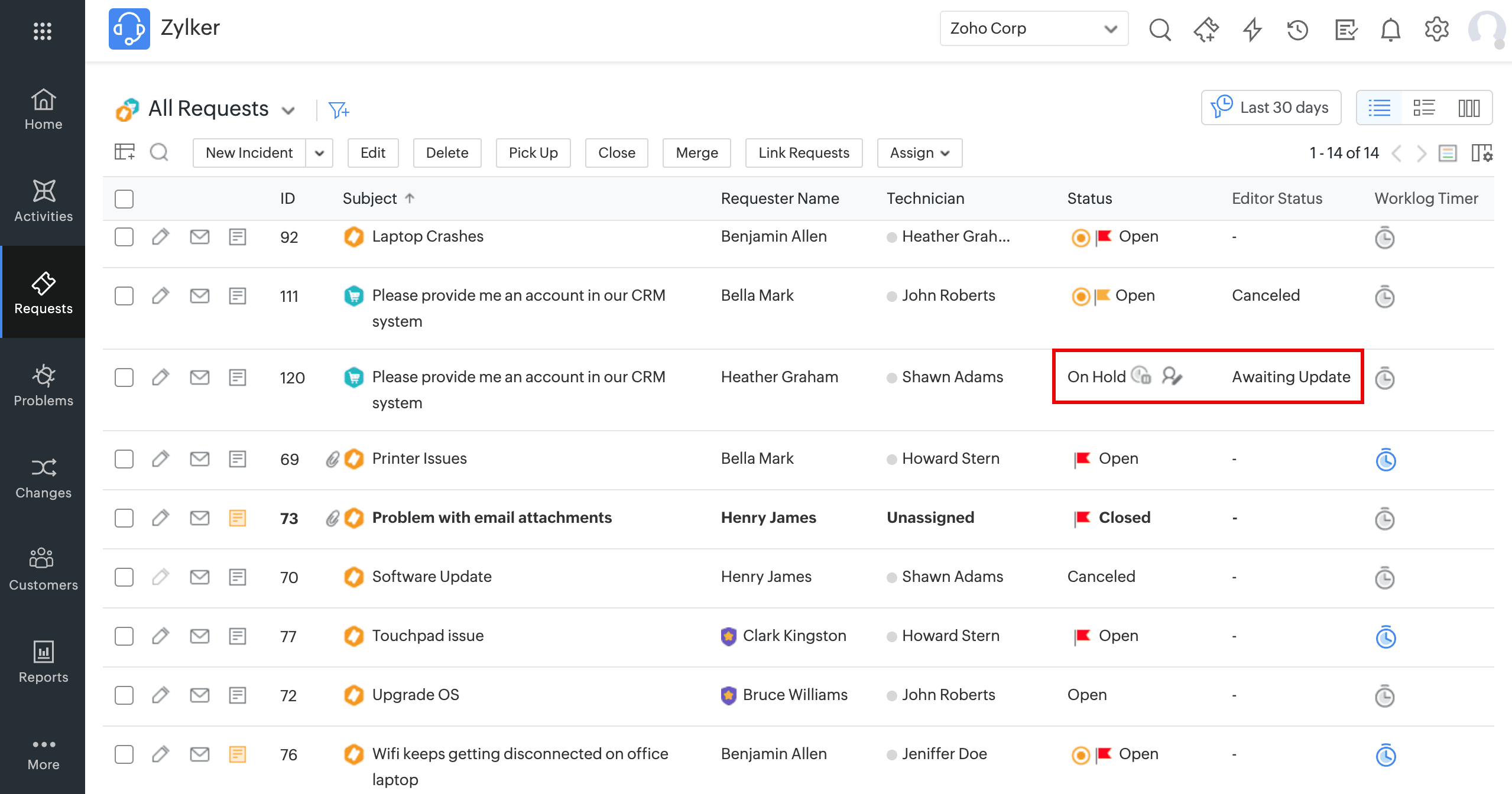Start worklog timer for Printer Issues
The image size is (1512, 794).
click(x=1385, y=460)
